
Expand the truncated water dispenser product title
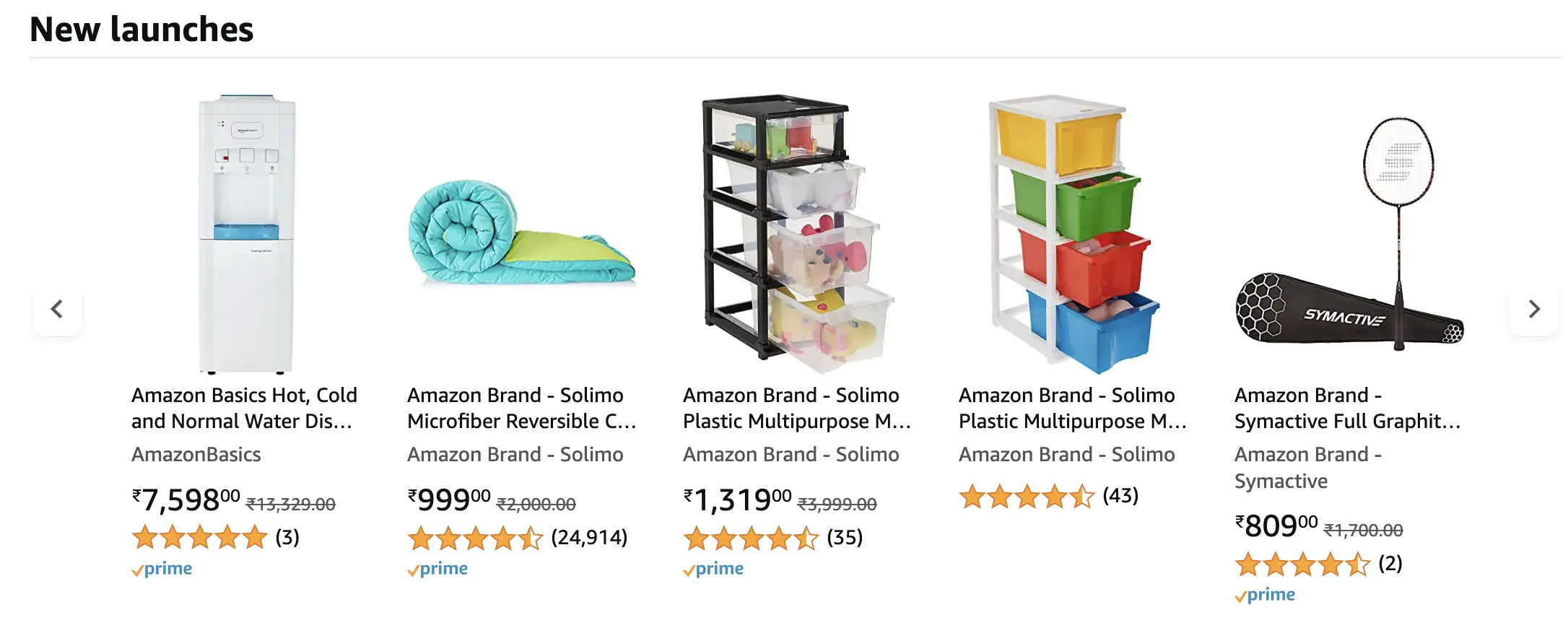coord(244,408)
